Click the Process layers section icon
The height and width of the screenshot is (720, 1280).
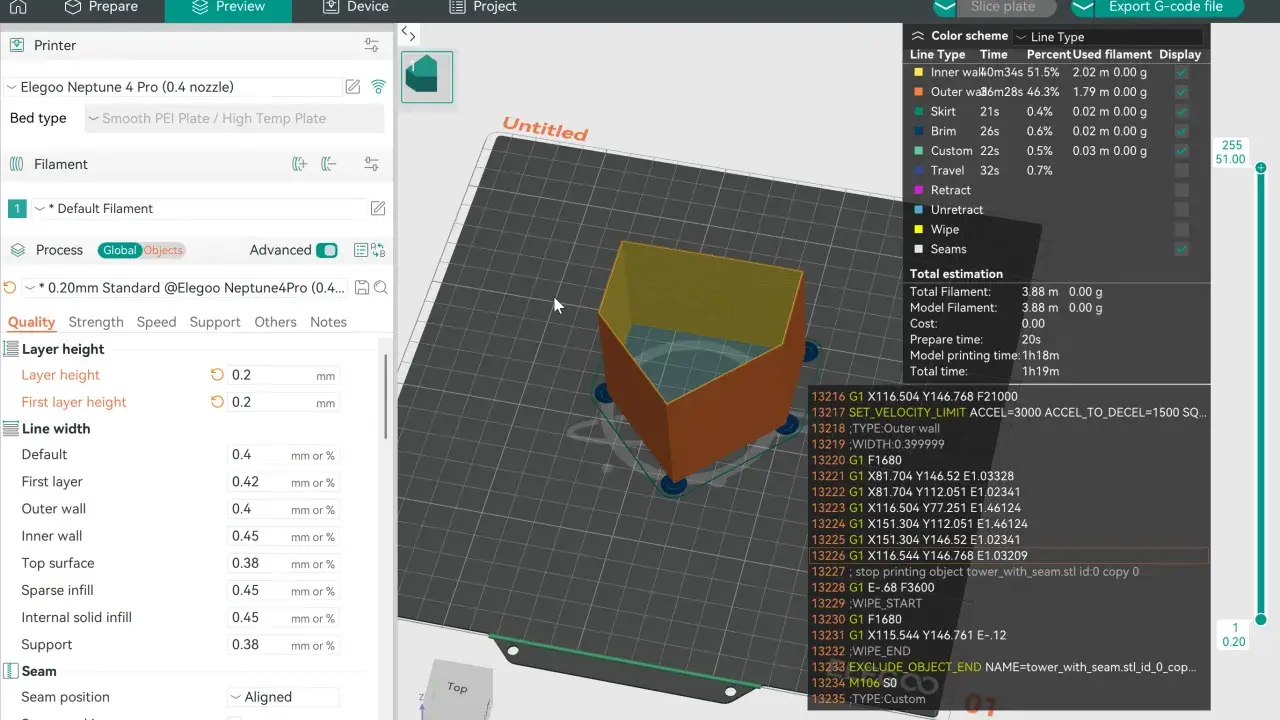pyautogui.click(x=17, y=250)
